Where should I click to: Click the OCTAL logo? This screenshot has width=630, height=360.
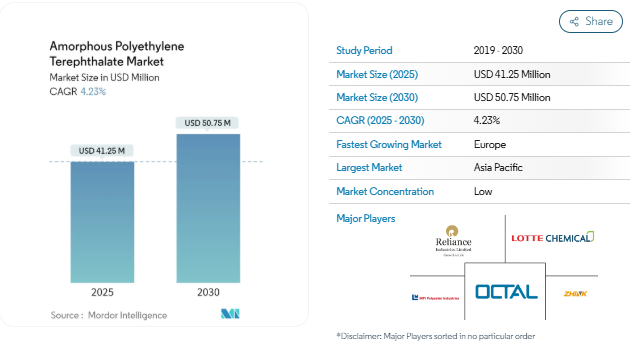(506, 292)
